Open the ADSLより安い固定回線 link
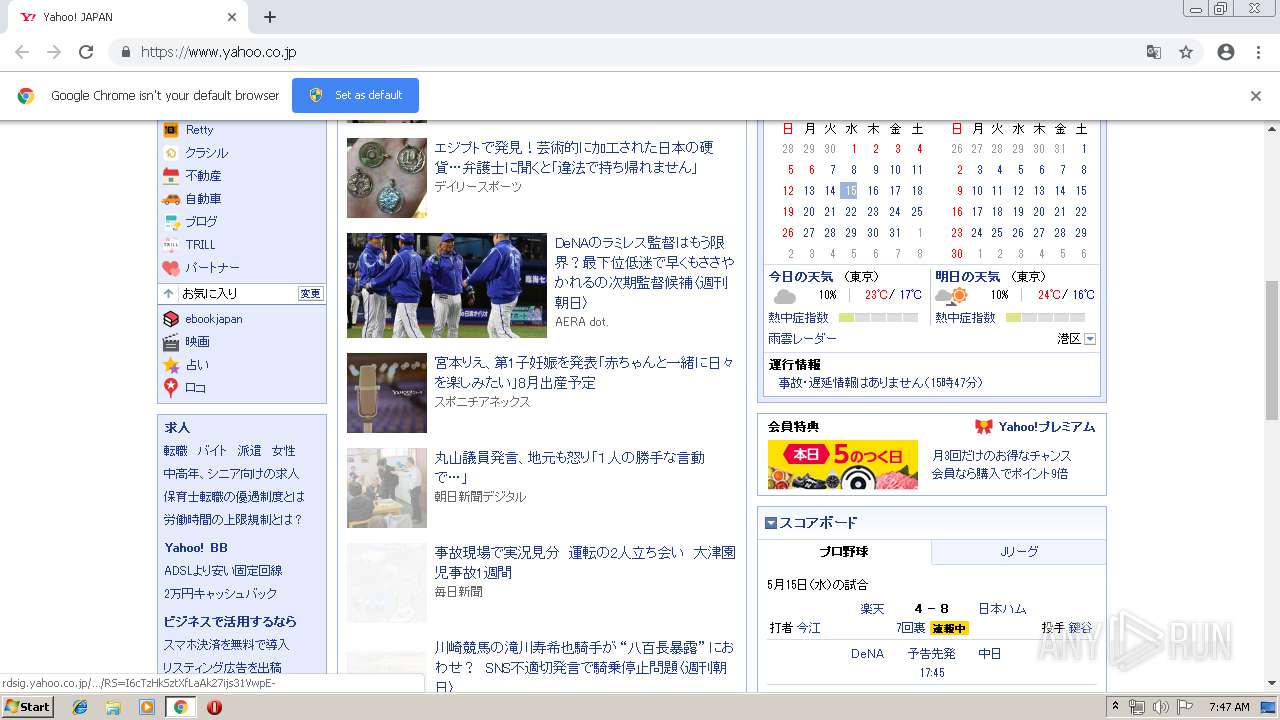1280x720 pixels. [x=223, y=571]
